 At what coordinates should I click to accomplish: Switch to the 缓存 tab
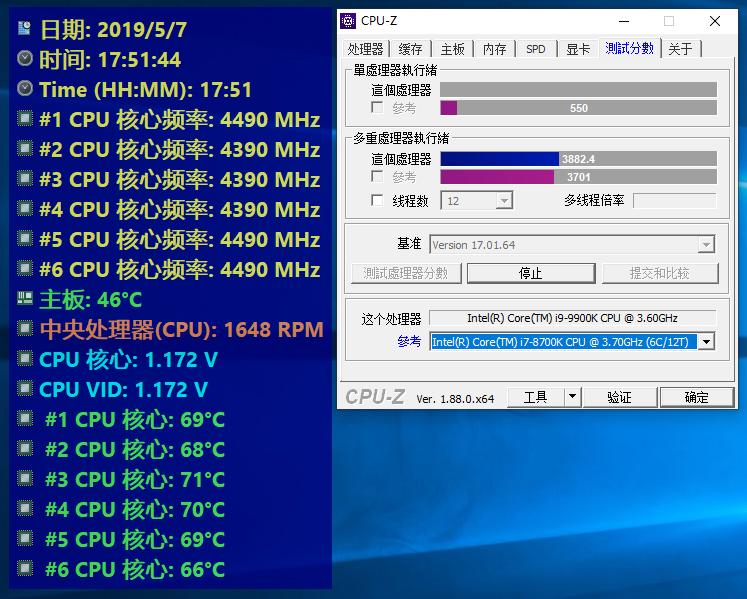click(410, 49)
